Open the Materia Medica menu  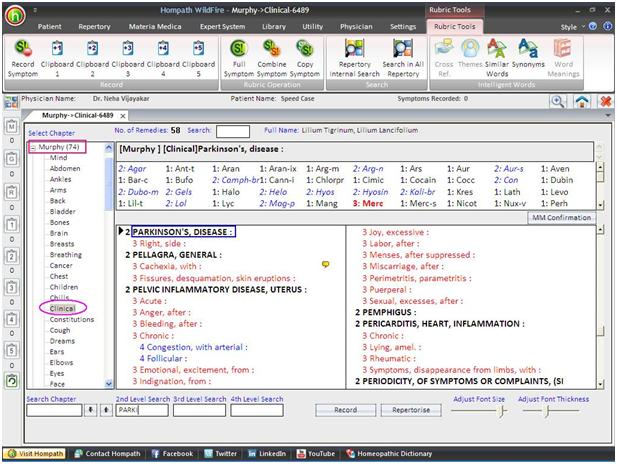tap(155, 27)
